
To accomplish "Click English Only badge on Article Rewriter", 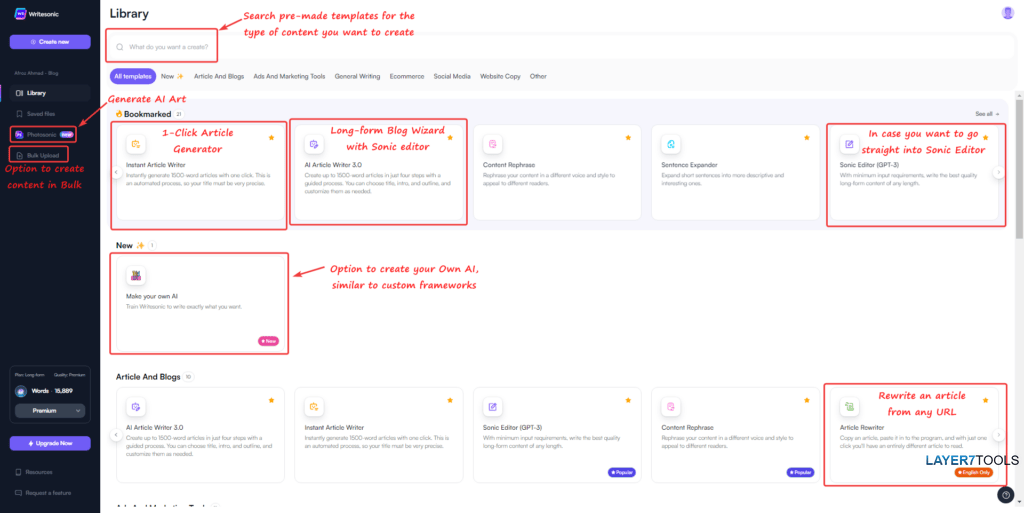I will tap(974, 472).
